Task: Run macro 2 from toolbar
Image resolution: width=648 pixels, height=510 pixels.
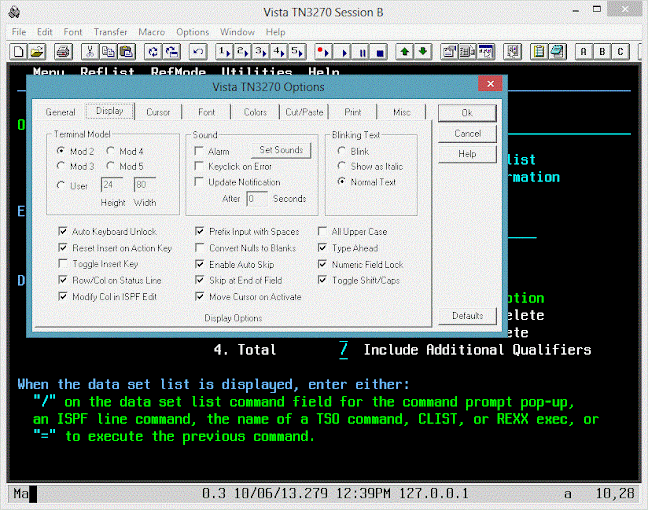Action: [243, 52]
